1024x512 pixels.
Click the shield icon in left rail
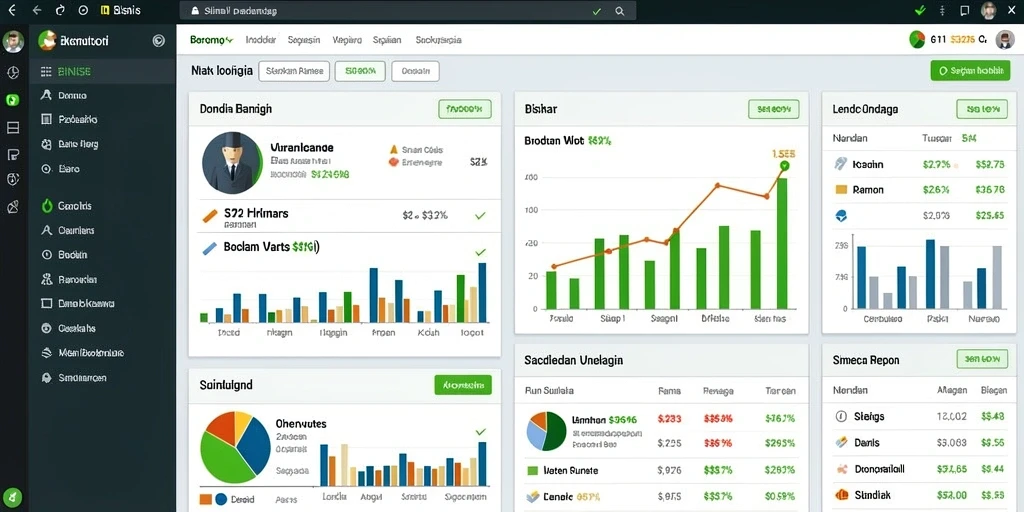pyautogui.click(x=12, y=180)
